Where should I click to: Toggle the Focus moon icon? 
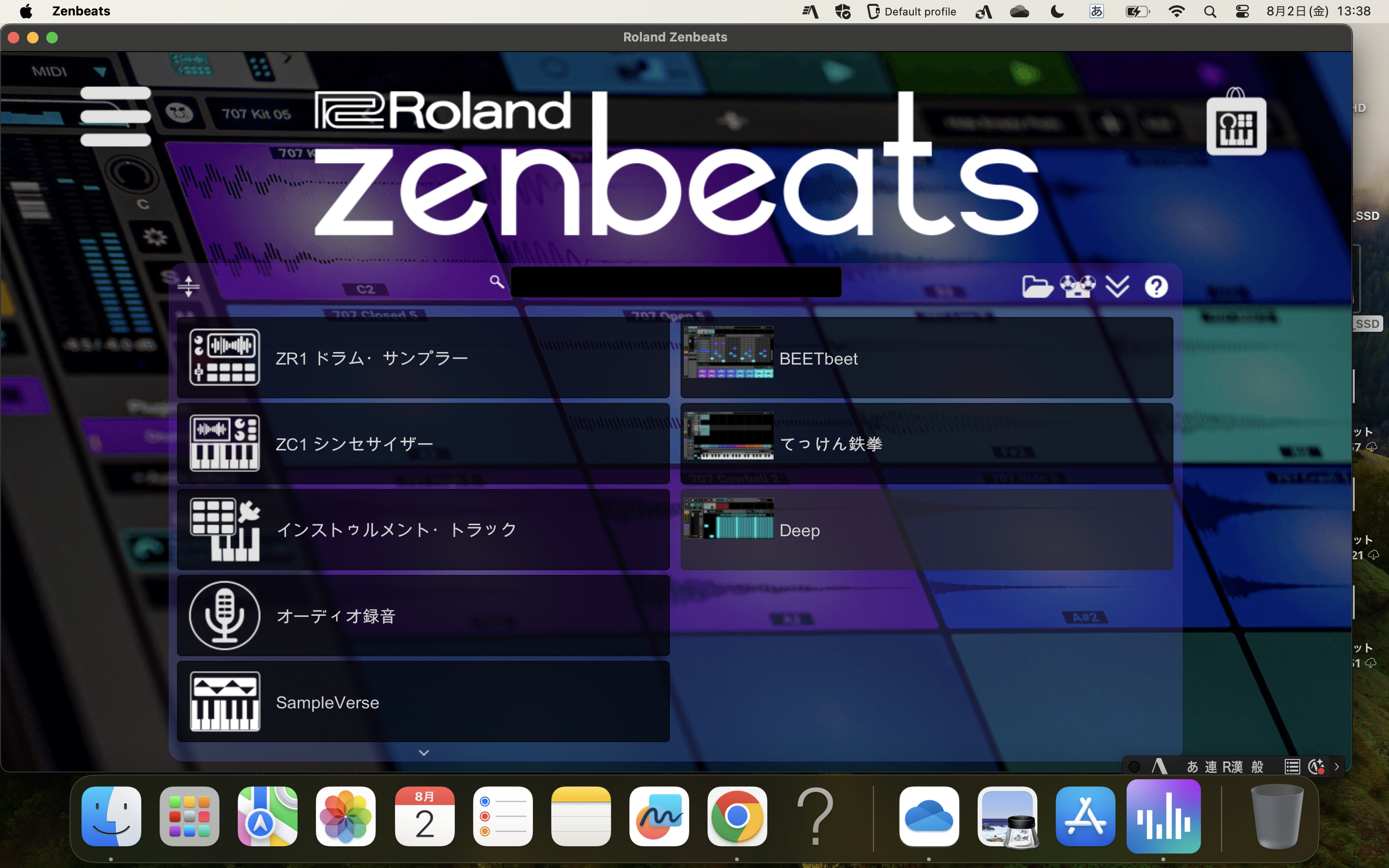click(x=1057, y=12)
